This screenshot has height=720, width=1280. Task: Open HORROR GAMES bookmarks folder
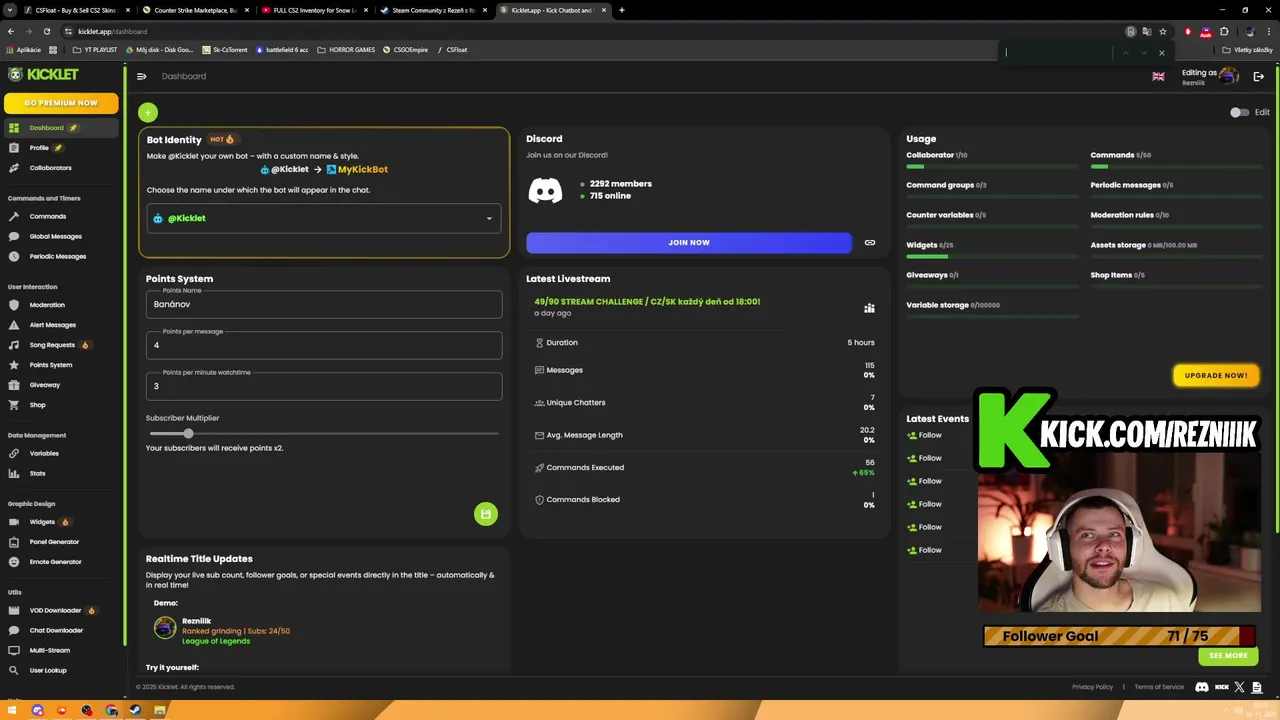pos(346,50)
